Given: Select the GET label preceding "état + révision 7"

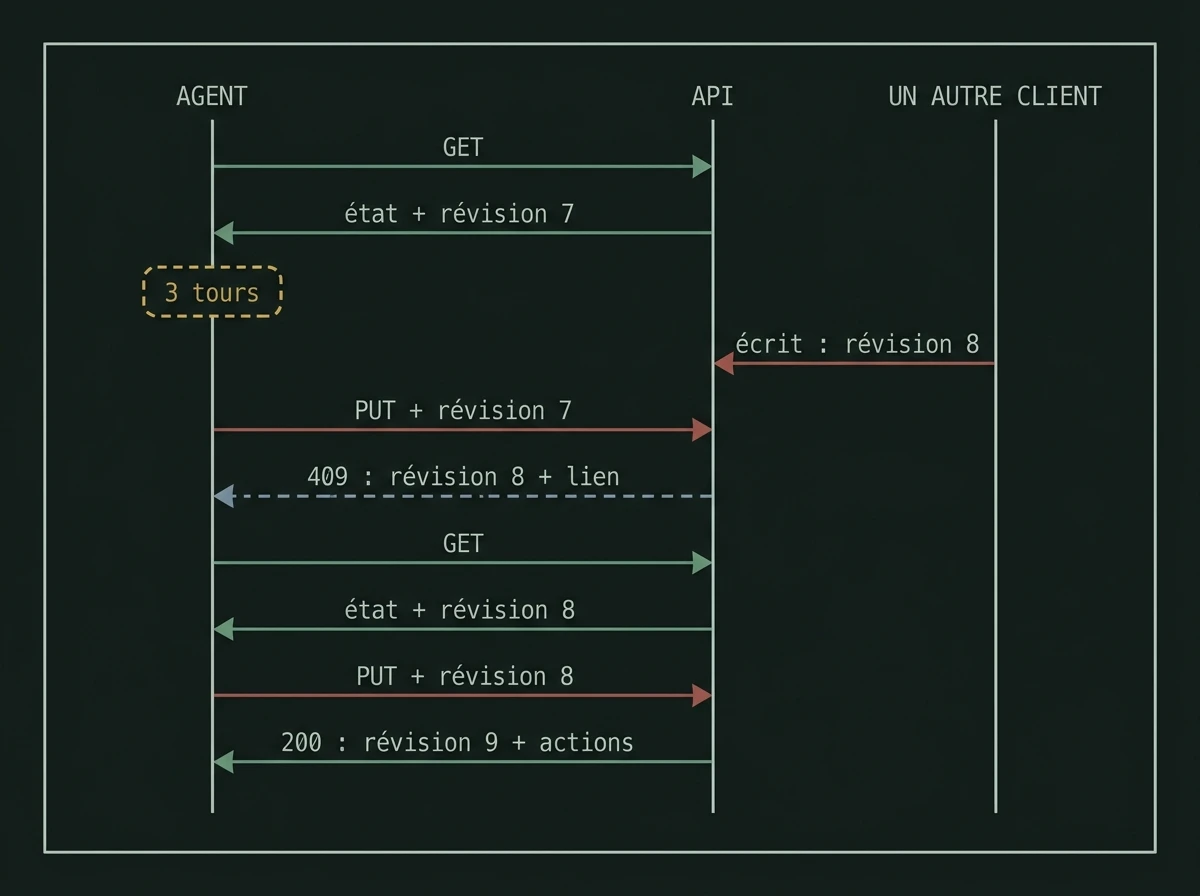Looking at the screenshot, I should [463, 147].
